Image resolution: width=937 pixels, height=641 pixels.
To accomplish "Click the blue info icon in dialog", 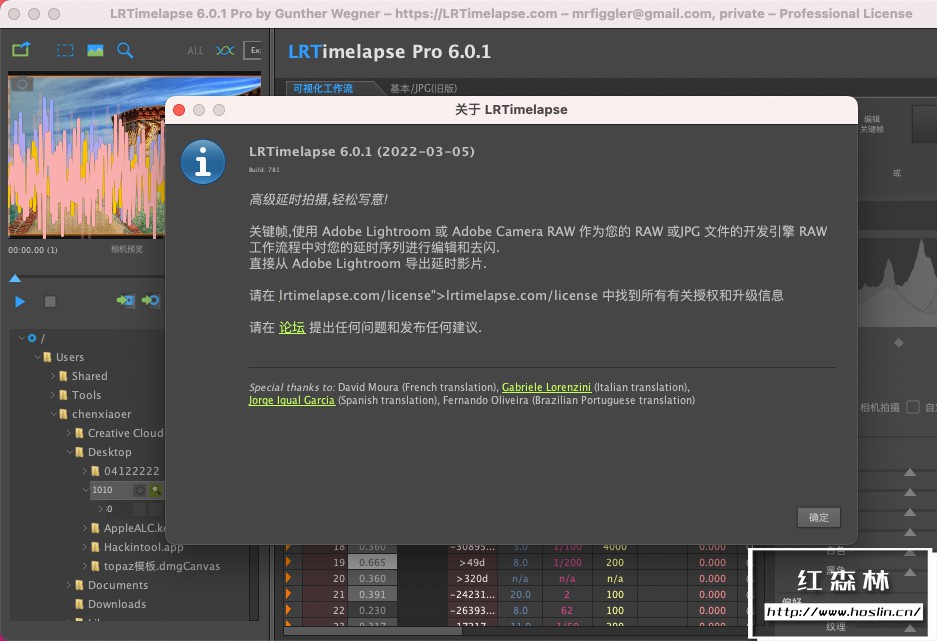I will tap(203, 162).
